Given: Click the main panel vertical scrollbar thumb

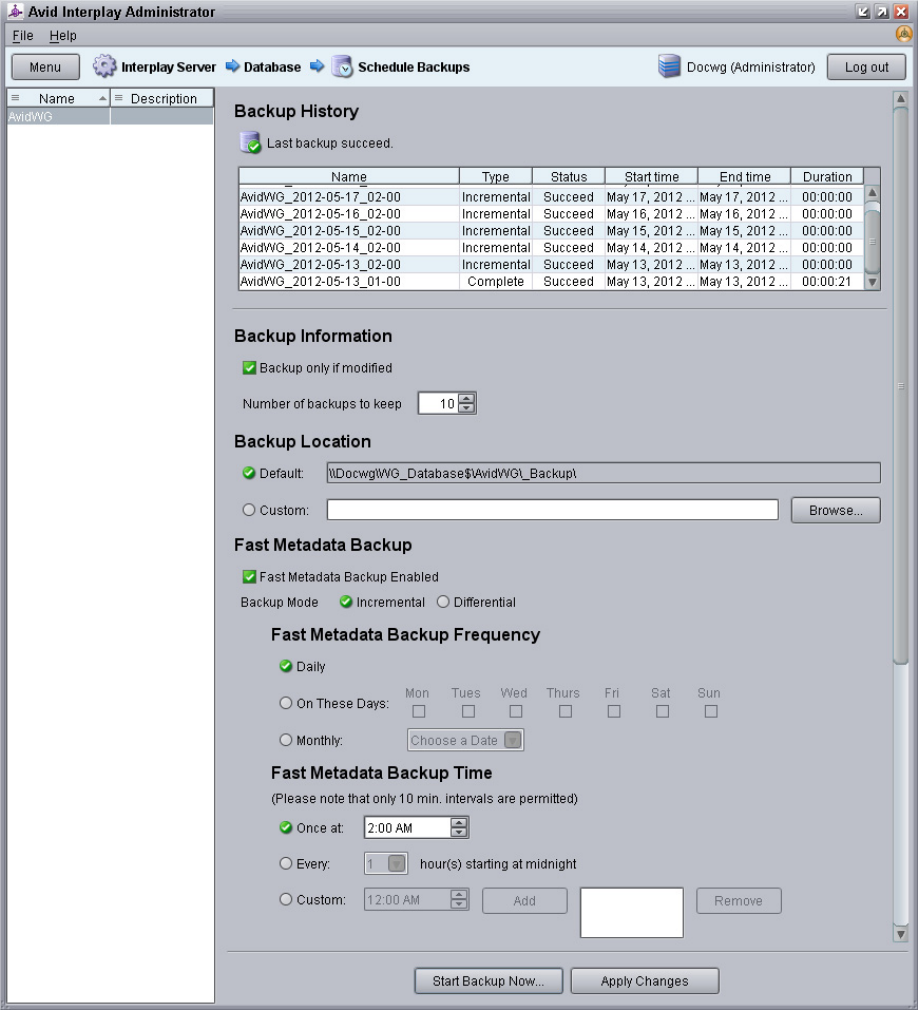Looking at the screenshot, I should click(x=901, y=386).
